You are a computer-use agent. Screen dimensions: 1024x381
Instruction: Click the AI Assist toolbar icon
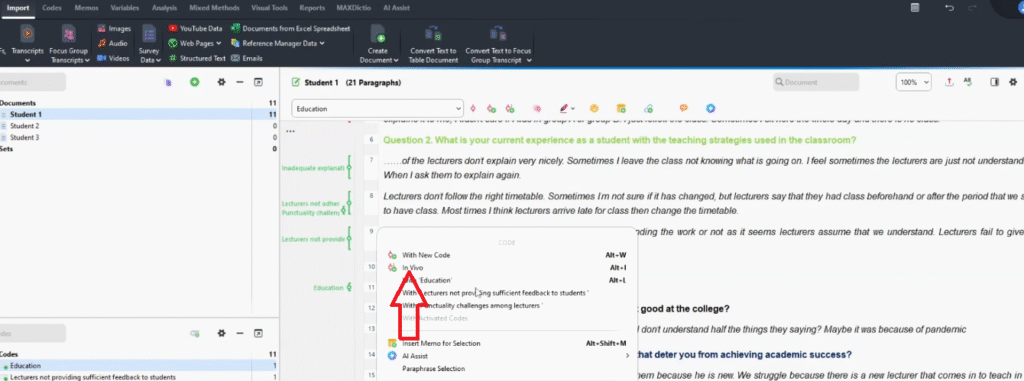pyautogui.click(x=711, y=108)
